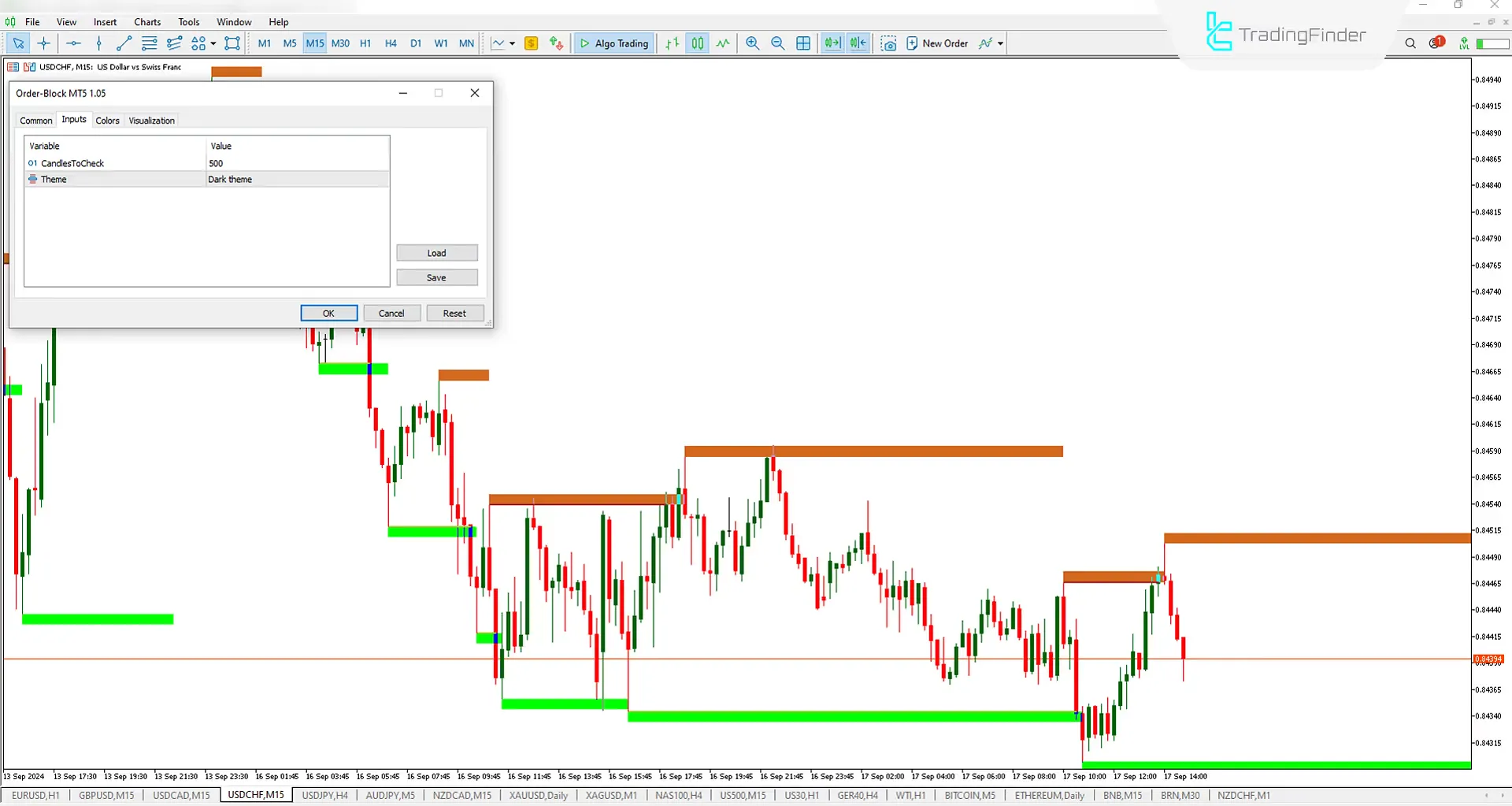Viewport: 1512px width, 806px height.
Task: Click the zoom in magnifier icon
Action: (752, 43)
